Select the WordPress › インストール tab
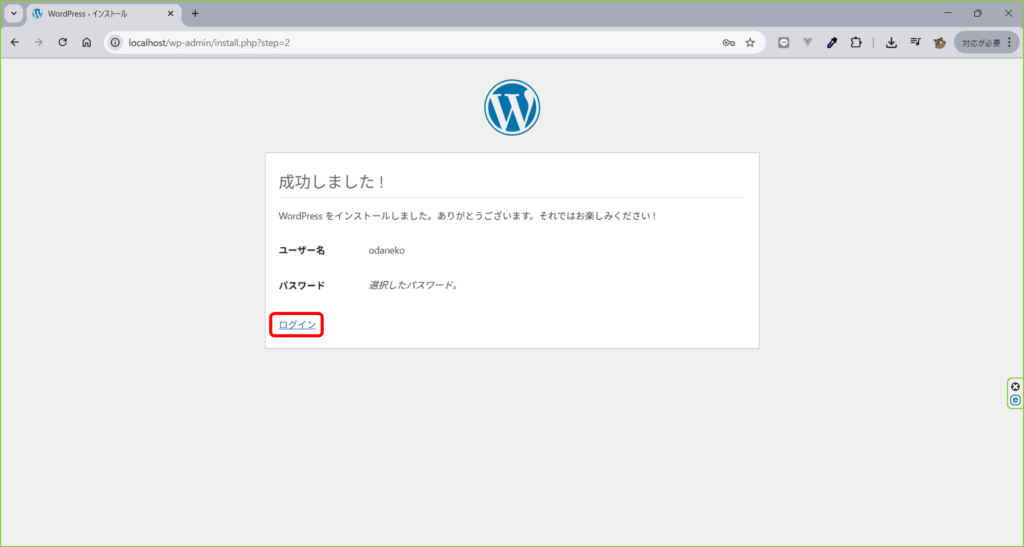This screenshot has width=1024, height=547. [x=95, y=14]
